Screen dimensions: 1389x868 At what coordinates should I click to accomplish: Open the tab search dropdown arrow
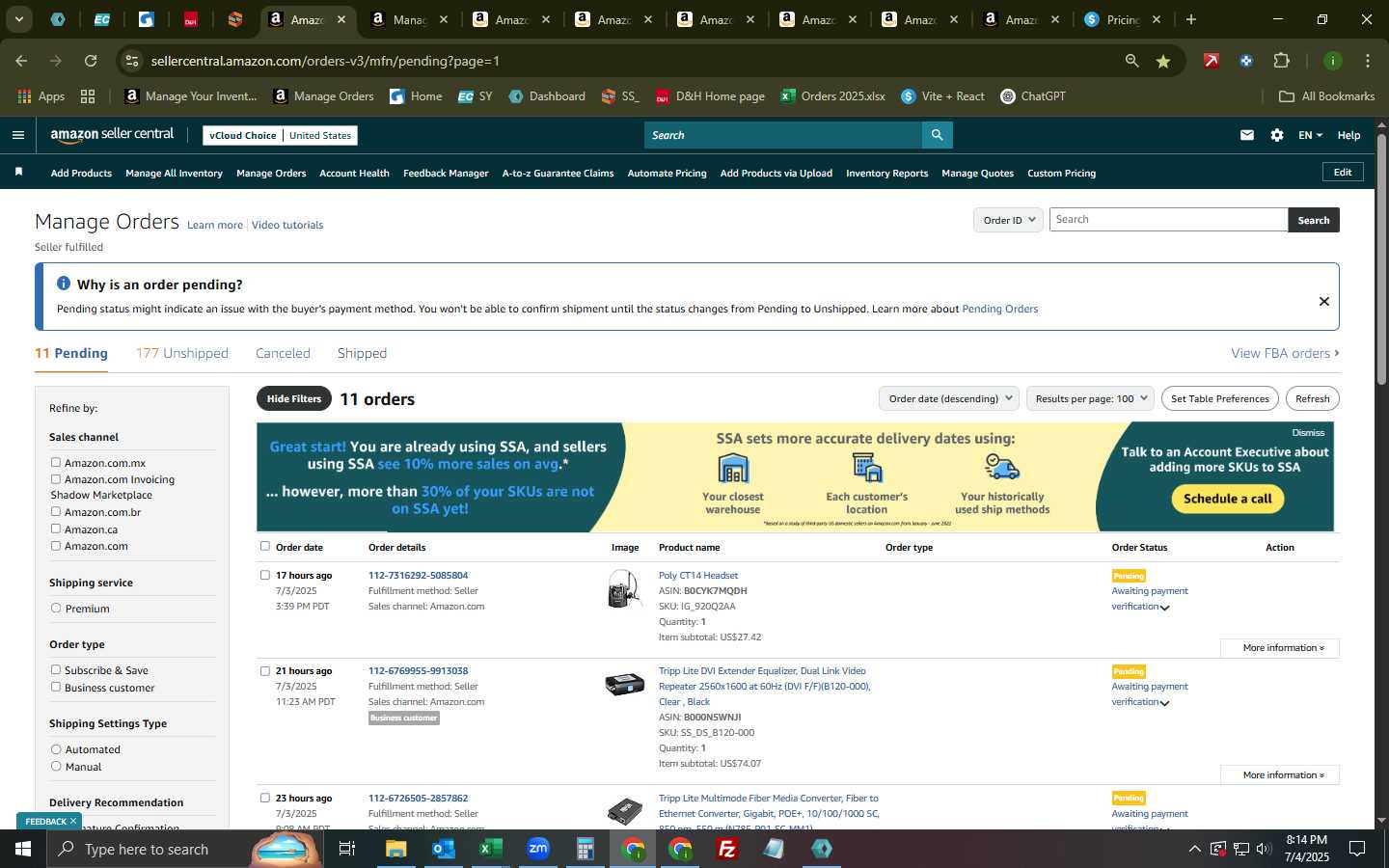(x=18, y=19)
